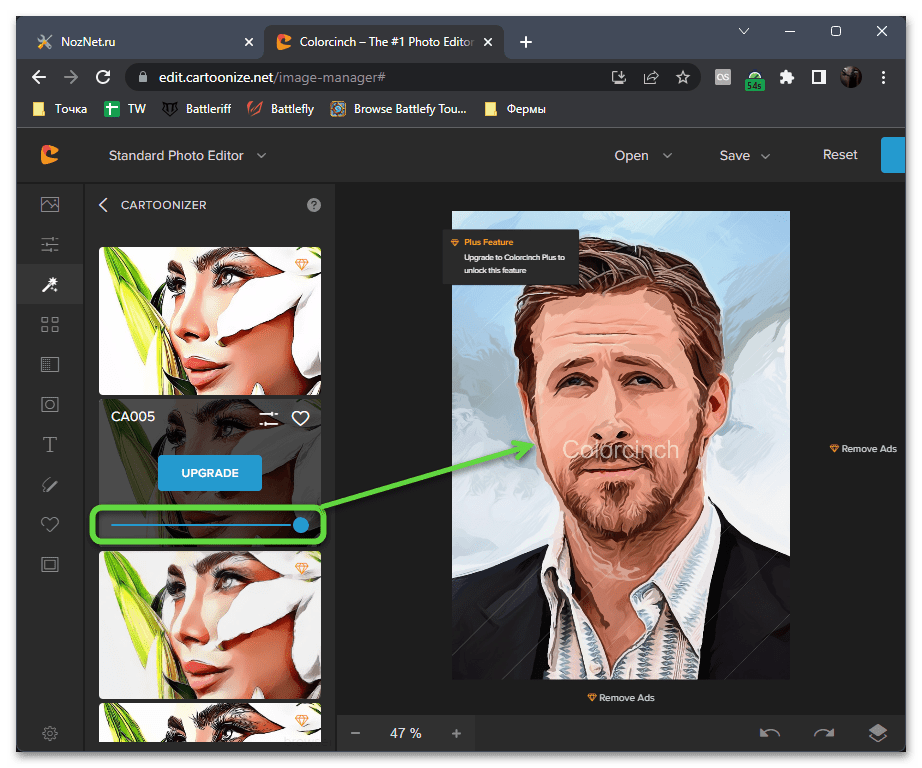Click Remove Ads link below the image

pyautogui.click(x=621, y=697)
